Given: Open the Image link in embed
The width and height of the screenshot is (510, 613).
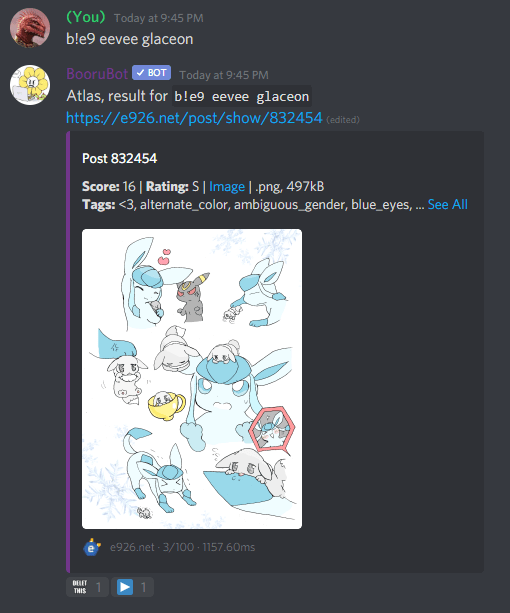Looking at the screenshot, I should pos(227,186).
